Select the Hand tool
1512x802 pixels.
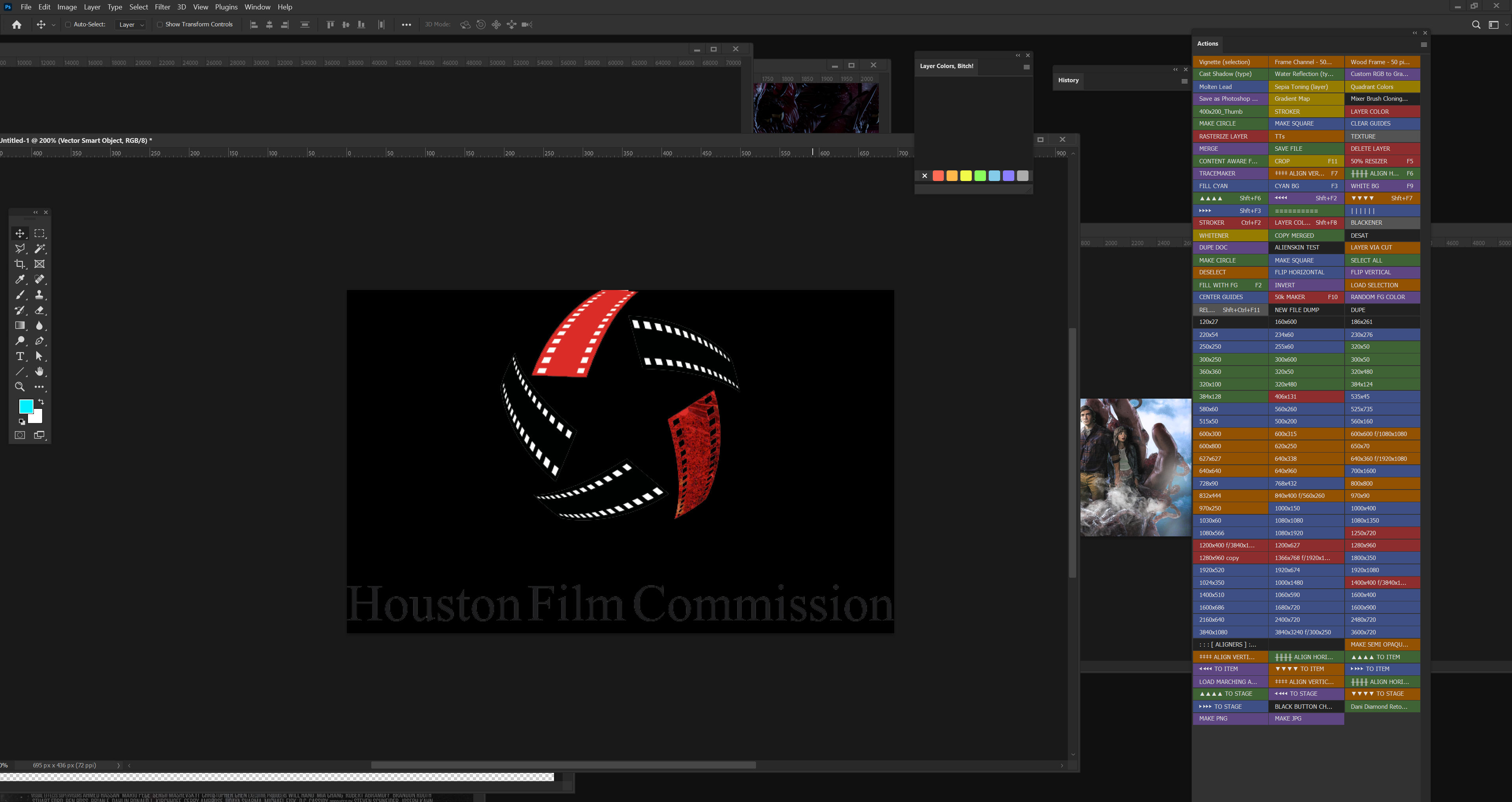click(39, 371)
